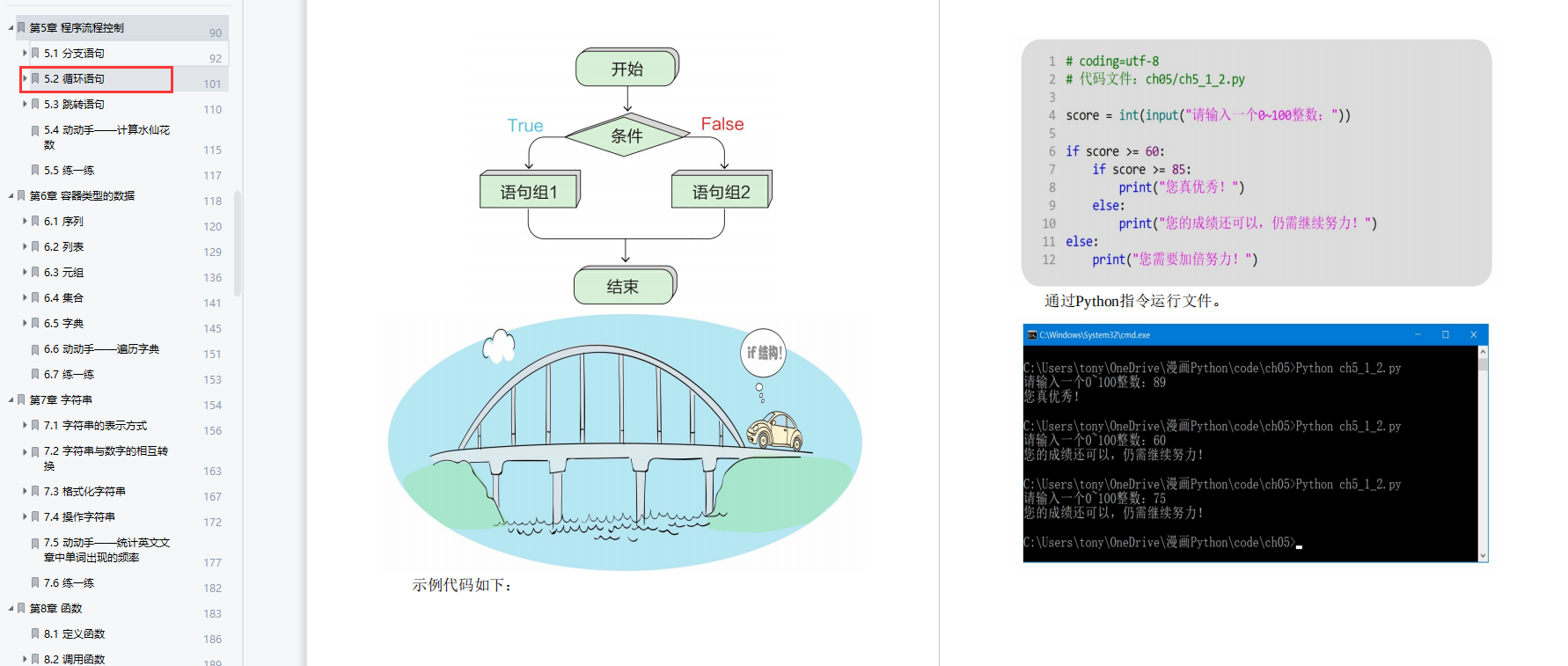This screenshot has width=1568, height=666.
Task: Click bookmark icon beside 8.1 定义函数
Action: click(35, 633)
